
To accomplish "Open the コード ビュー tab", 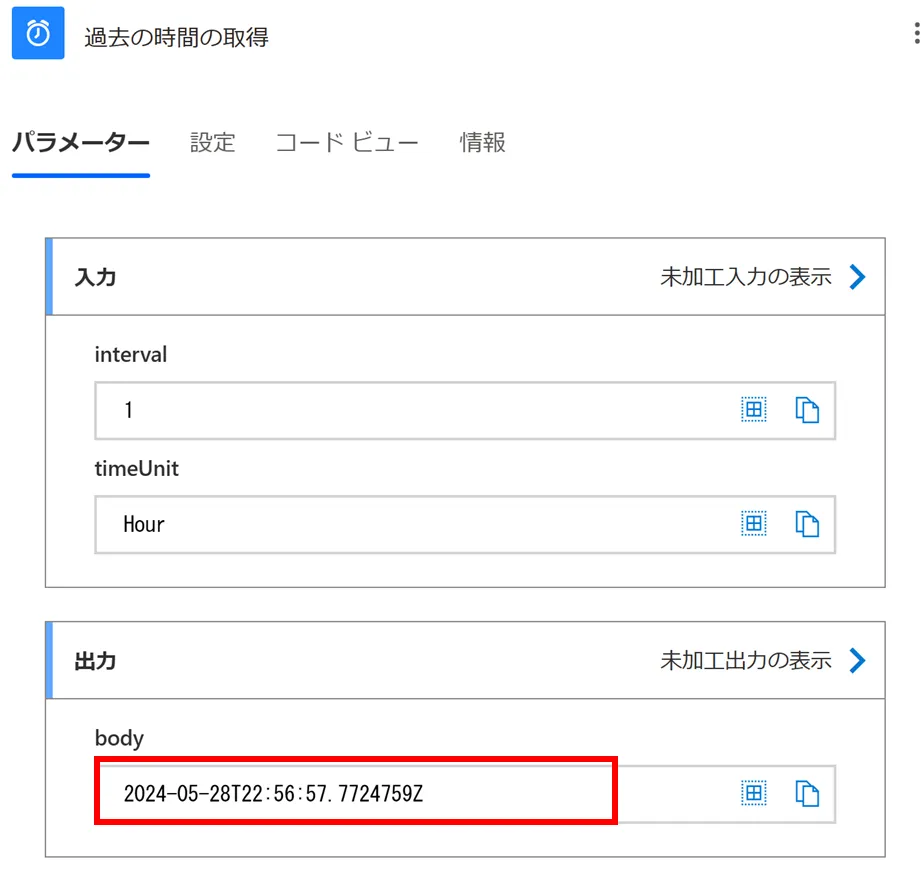I will [347, 143].
